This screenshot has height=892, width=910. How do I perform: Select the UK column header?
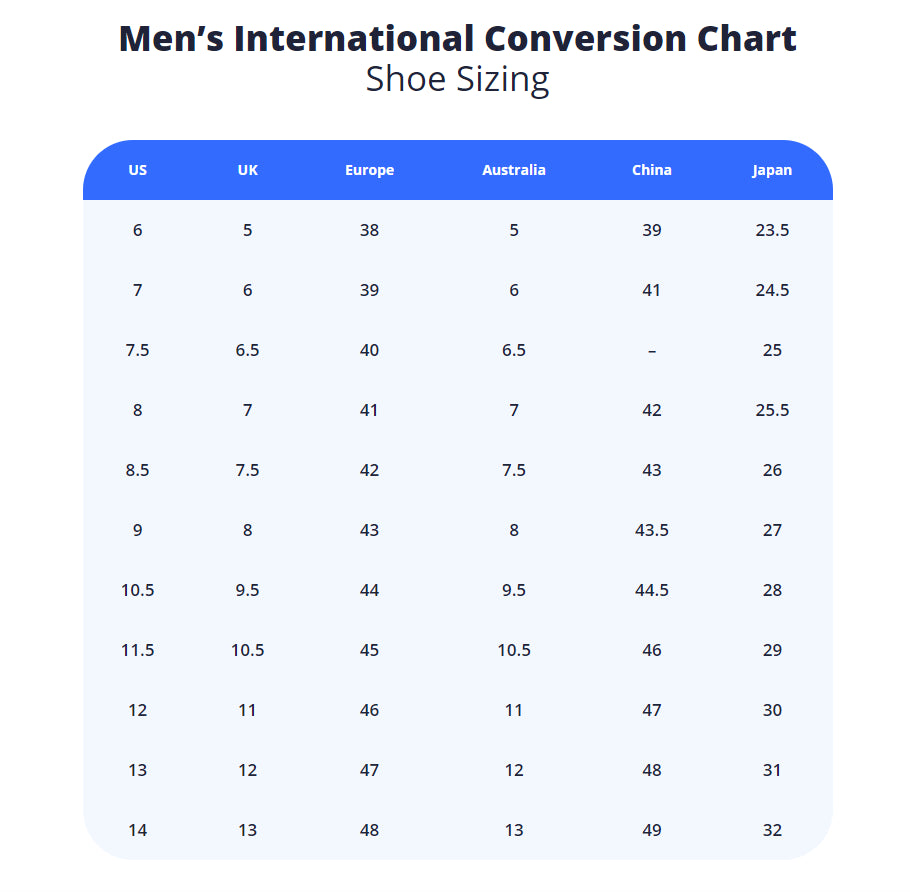248,170
